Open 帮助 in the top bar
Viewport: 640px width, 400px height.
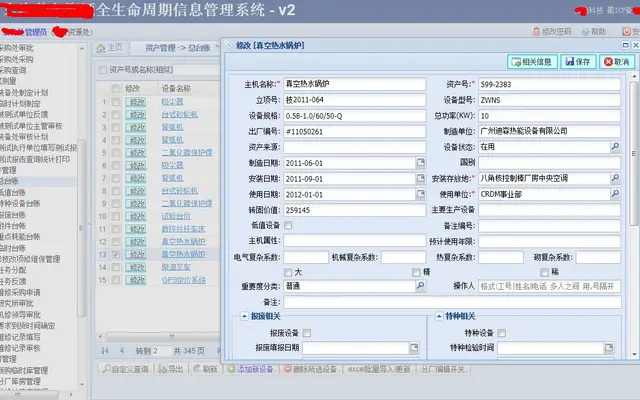[594, 31]
